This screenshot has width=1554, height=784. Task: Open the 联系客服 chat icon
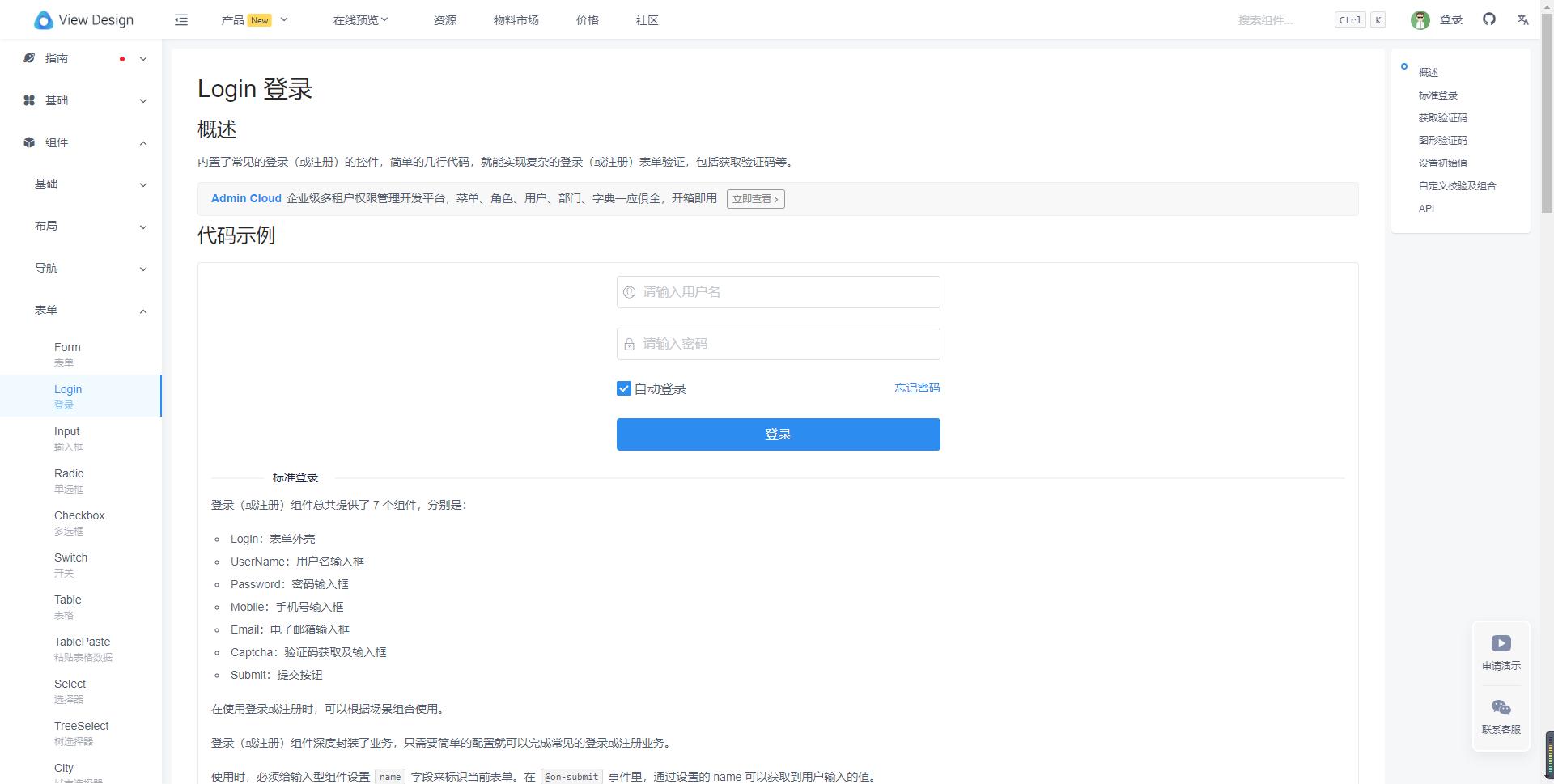[x=1501, y=706]
